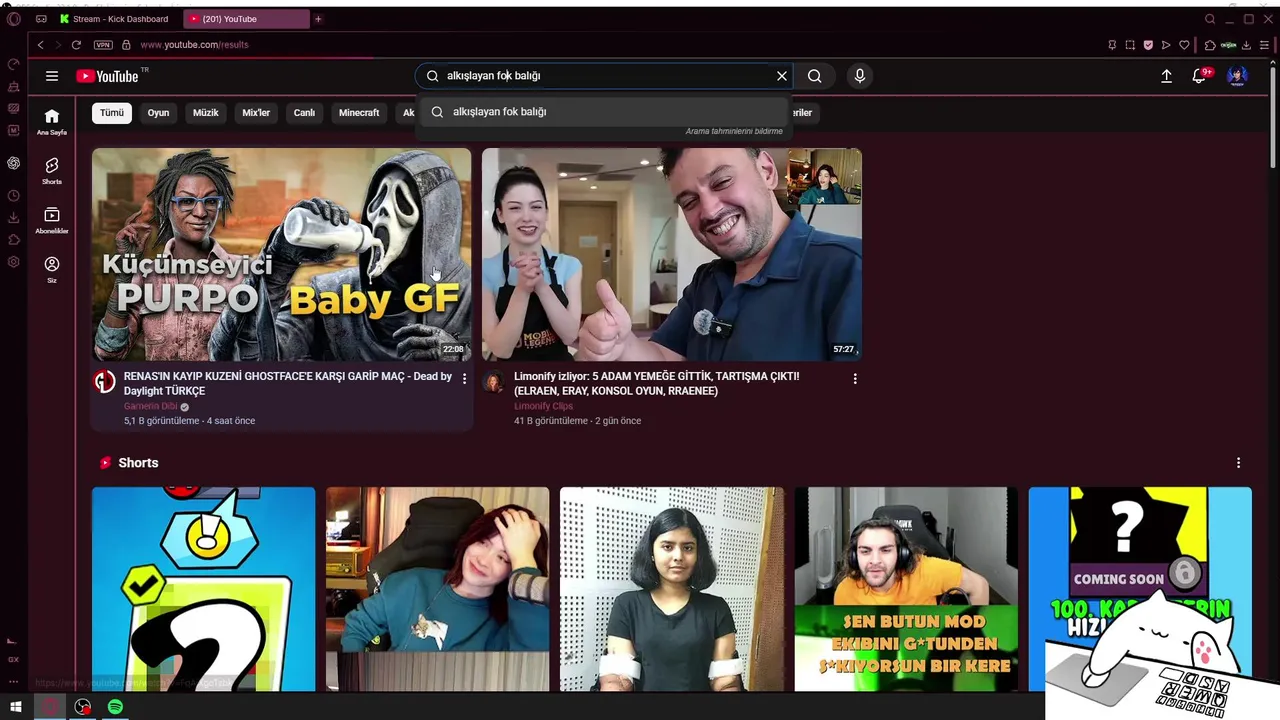Open the YouTube hamburger guide menu
The width and height of the screenshot is (1280, 720).
tap(52, 76)
